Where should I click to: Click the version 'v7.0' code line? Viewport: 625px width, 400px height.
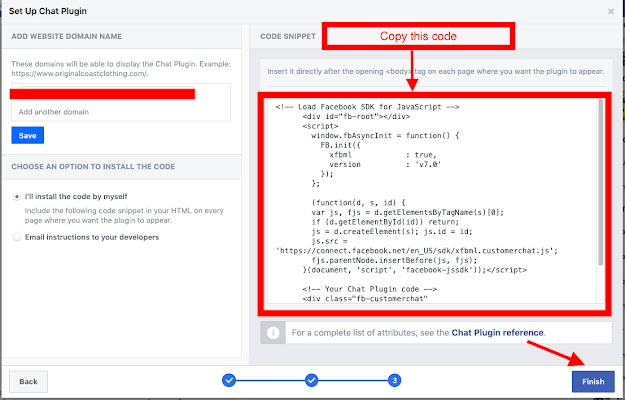tap(385, 165)
